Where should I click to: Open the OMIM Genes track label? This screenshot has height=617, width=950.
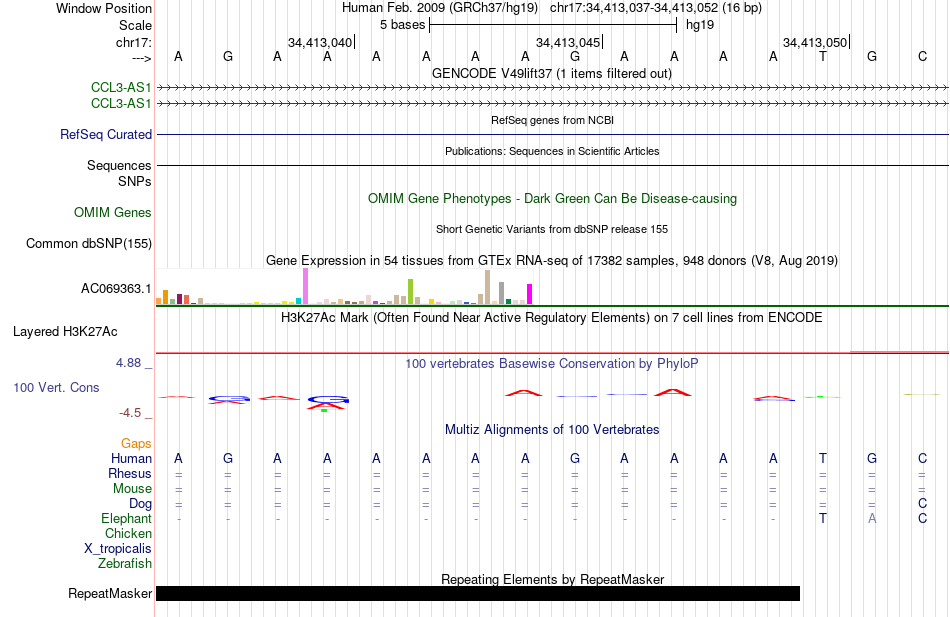click(113, 213)
